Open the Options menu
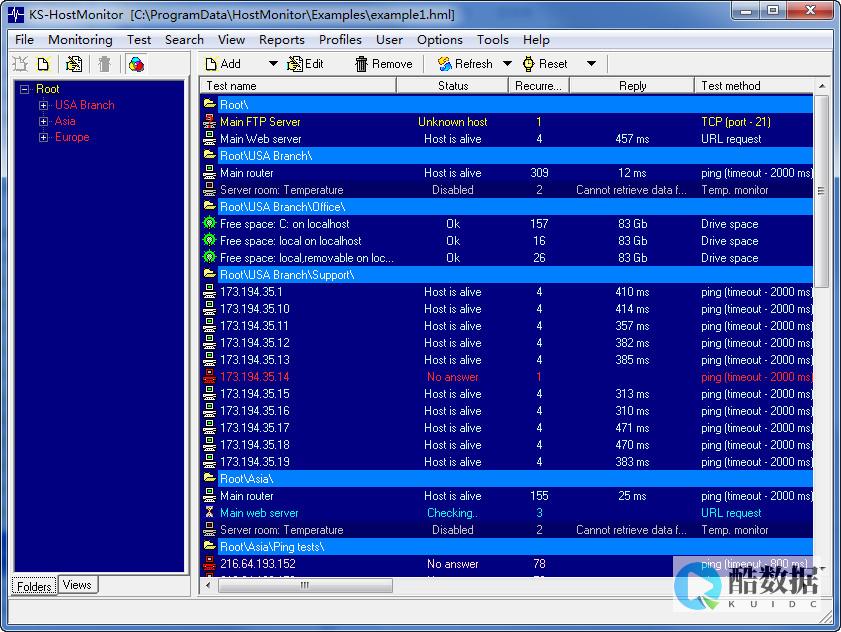Screen dimensions: 841x632 (440, 40)
